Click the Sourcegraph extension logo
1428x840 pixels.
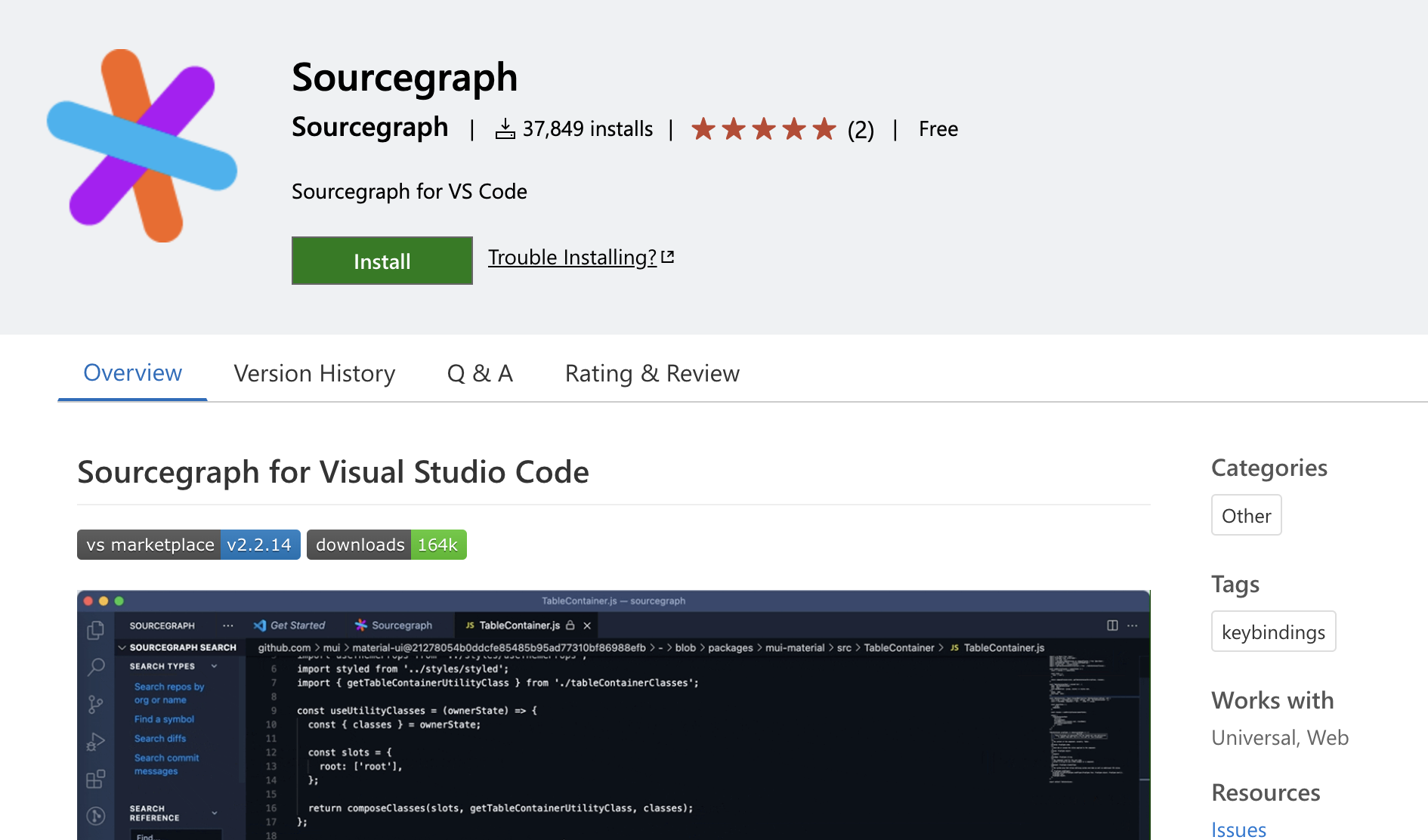(x=142, y=145)
